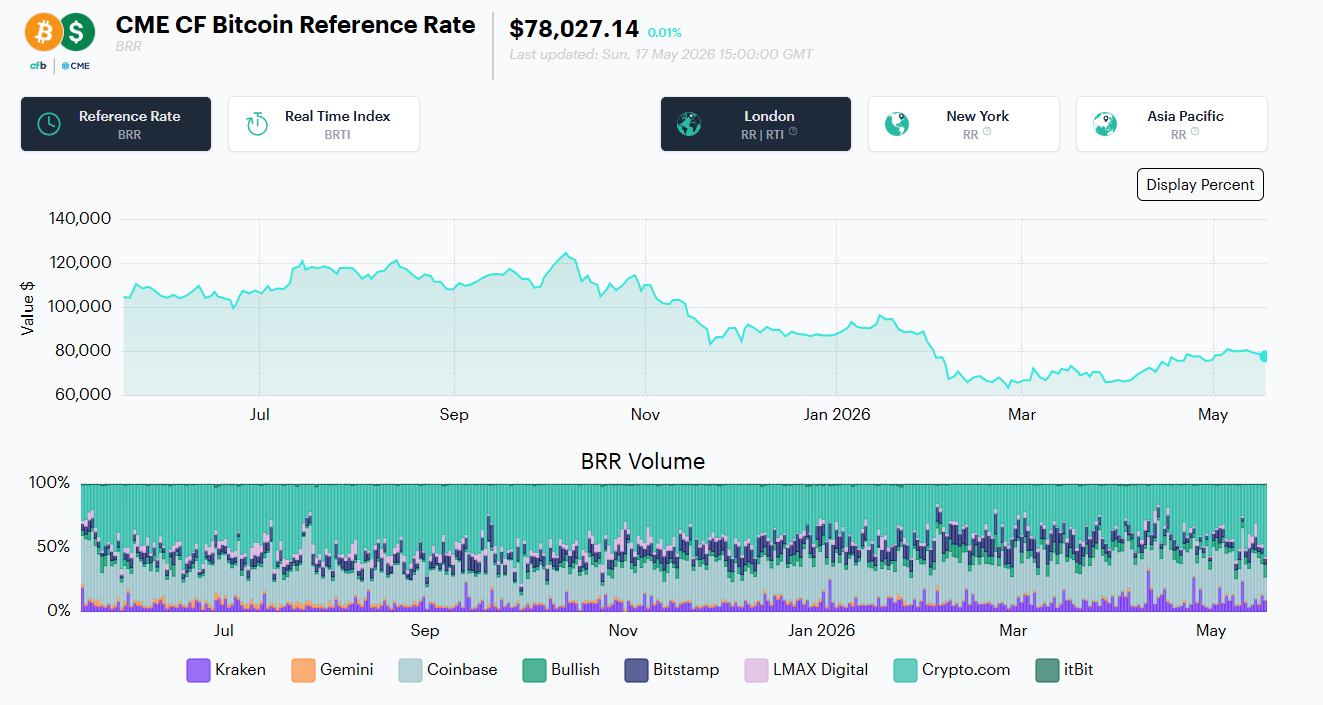Click the clock icon in Reference Rate tab
1323x705 pixels.
[x=48, y=124]
